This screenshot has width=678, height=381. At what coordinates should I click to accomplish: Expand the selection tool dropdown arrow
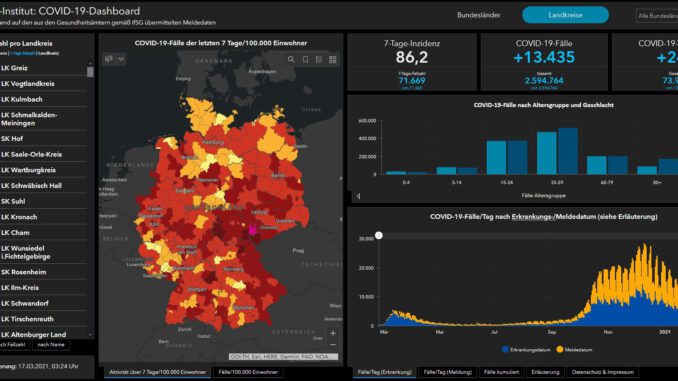[x=121, y=59]
